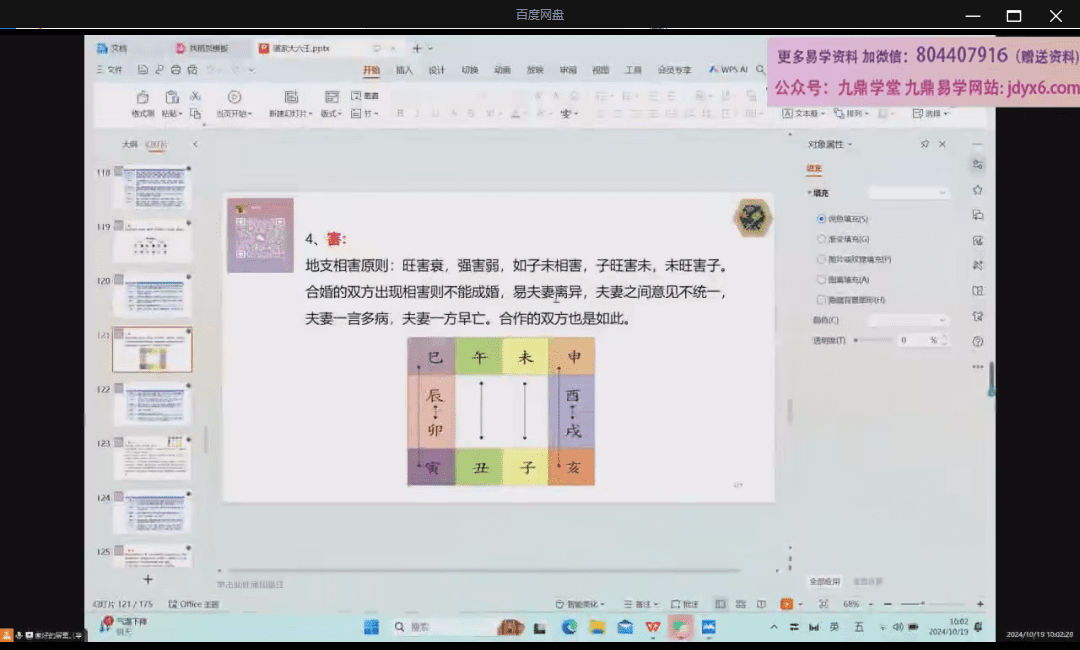Click the New Slide (新建幻灯片) icon
Image resolution: width=1080 pixels, height=650 pixels.
tap(290, 97)
